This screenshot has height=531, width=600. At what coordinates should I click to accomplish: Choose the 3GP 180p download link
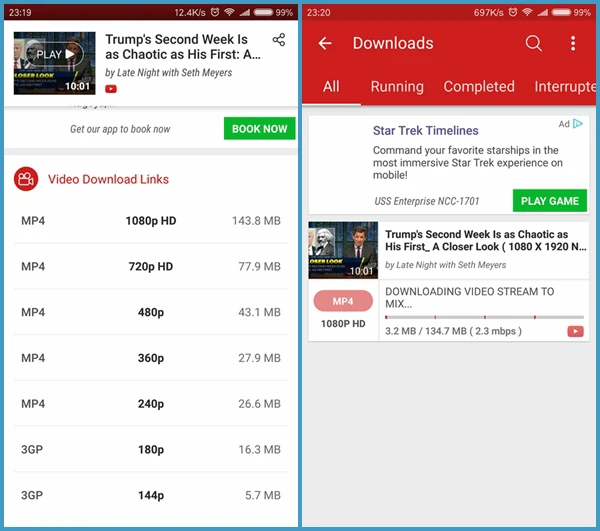(151, 450)
